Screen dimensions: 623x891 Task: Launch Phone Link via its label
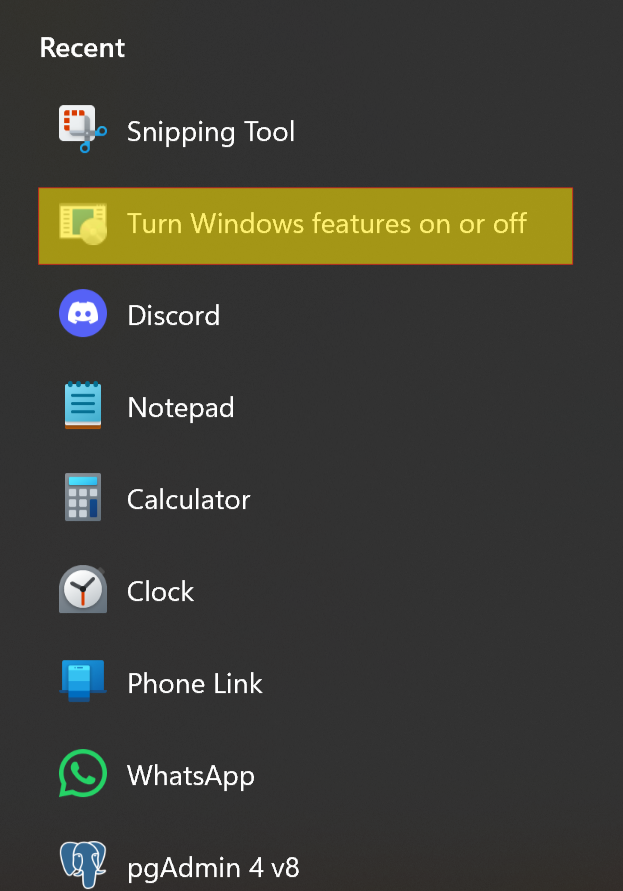(x=194, y=684)
